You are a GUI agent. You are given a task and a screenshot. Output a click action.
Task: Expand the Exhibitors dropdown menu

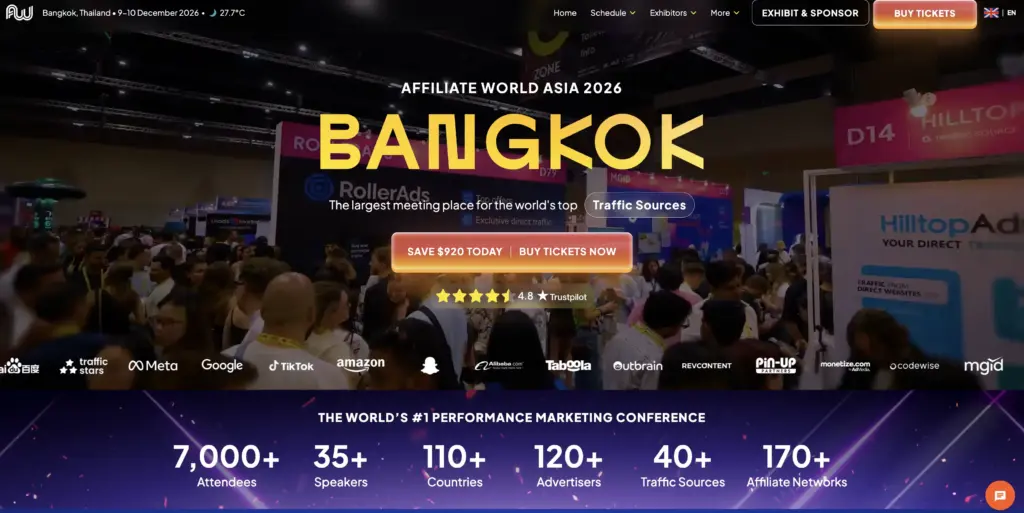pos(673,13)
